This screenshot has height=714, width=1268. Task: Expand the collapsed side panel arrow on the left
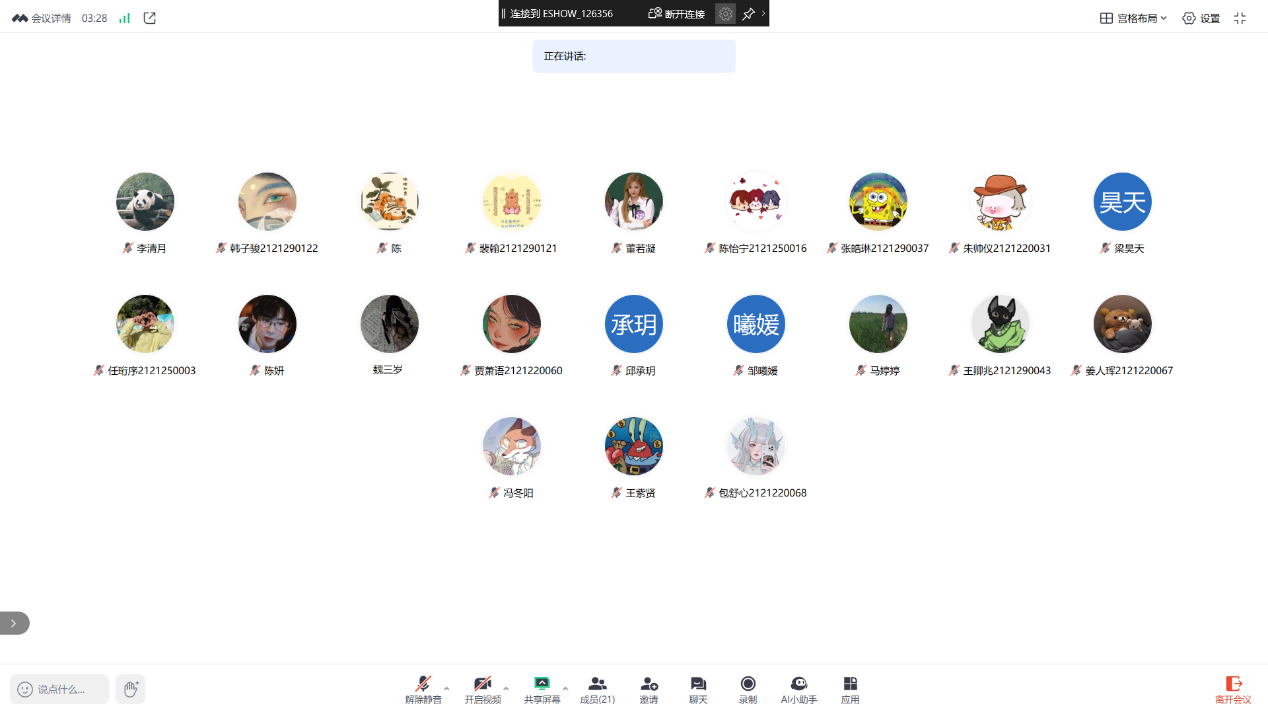[x=14, y=623]
